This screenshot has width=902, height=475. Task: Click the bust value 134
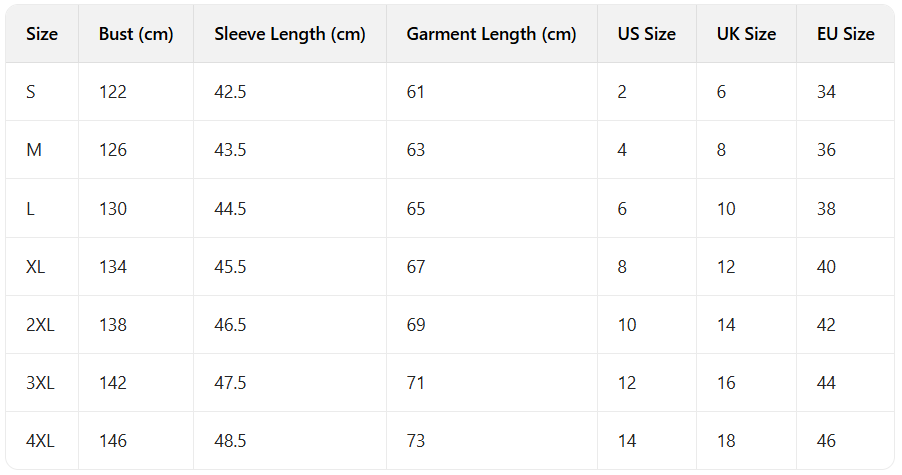point(113,267)
